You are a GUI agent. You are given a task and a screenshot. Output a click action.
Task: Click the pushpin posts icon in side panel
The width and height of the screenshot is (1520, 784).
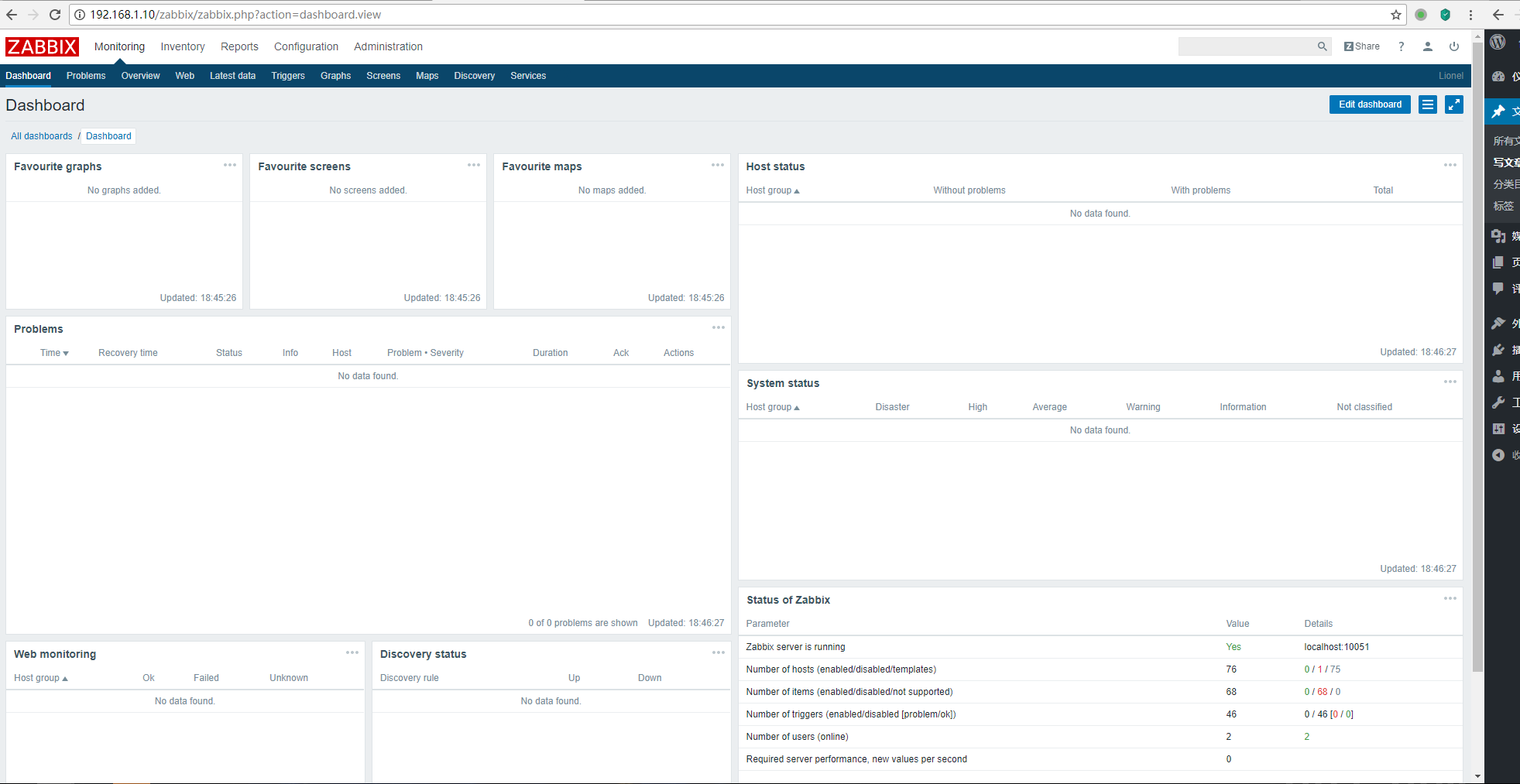click(x=1498, y=111)
